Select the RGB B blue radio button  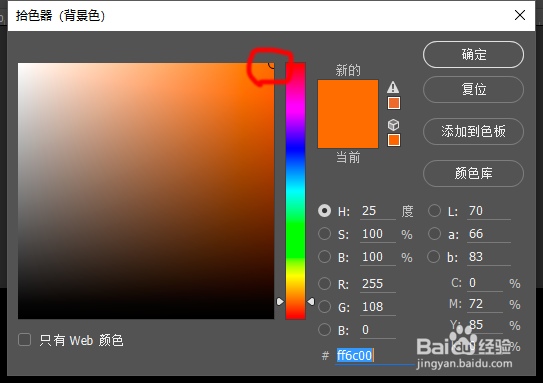pos(324,330)
